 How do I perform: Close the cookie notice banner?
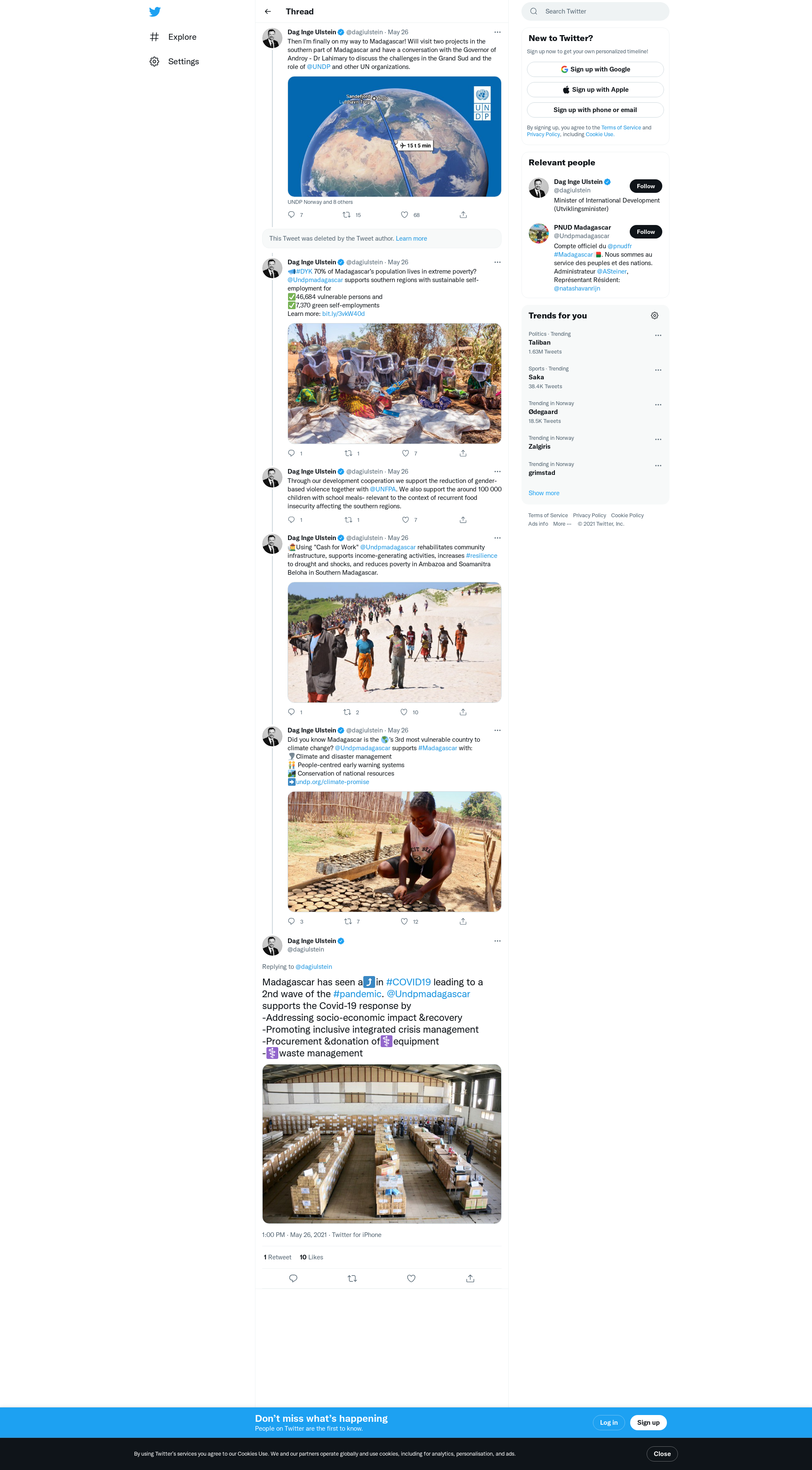pyautogui.click(x=662, y=1454)
